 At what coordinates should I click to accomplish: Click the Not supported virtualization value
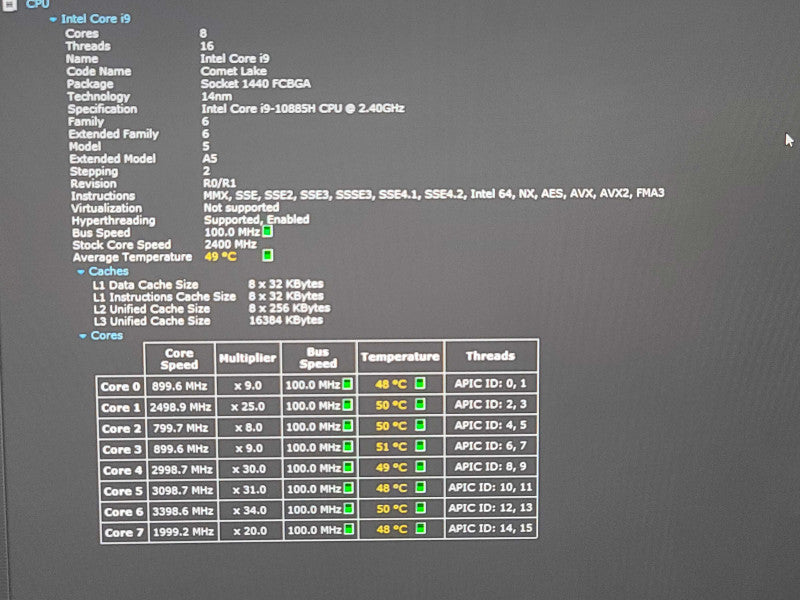click(241, 208)
